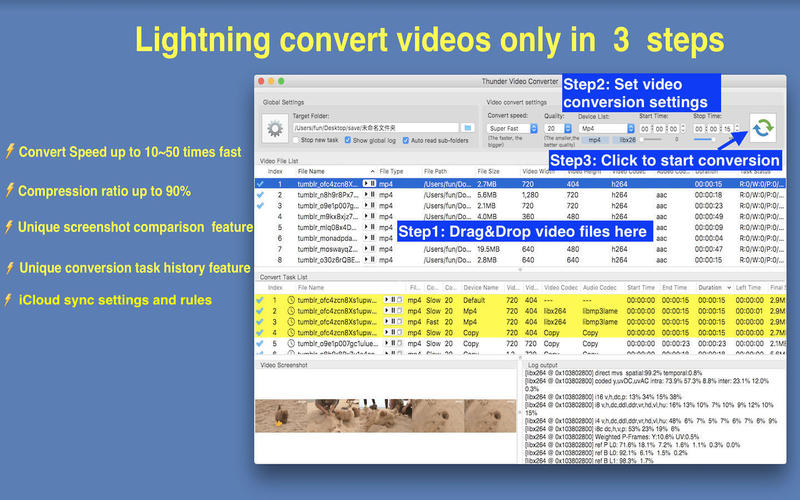The image size is (800, 500).
Task: Sort convert tasks by Video Codec column
Action: coord(561,288)
